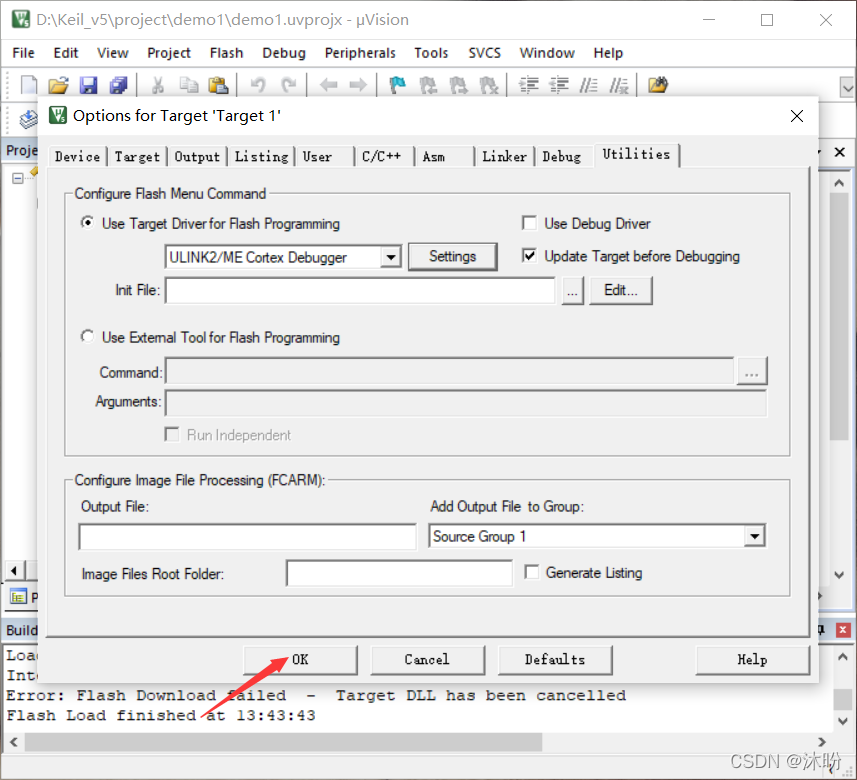Open the Source Group 1 dropdown
This screenshot has height=780, width=857.
coord(754,536)
